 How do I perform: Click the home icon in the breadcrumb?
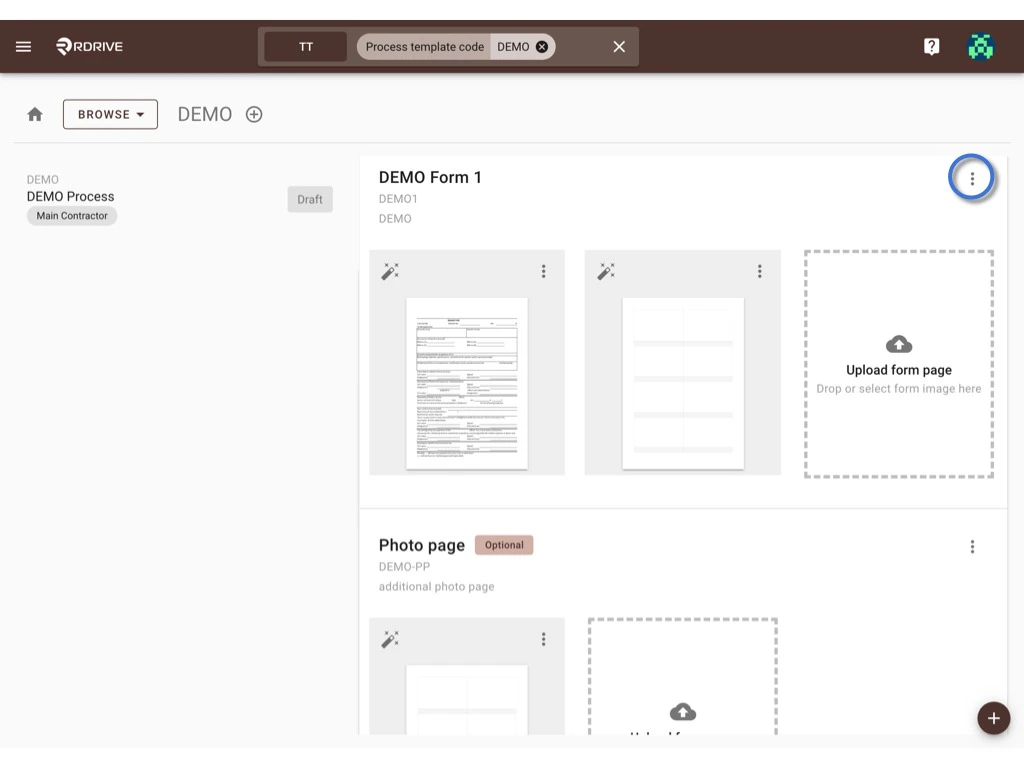coord(34,113)
